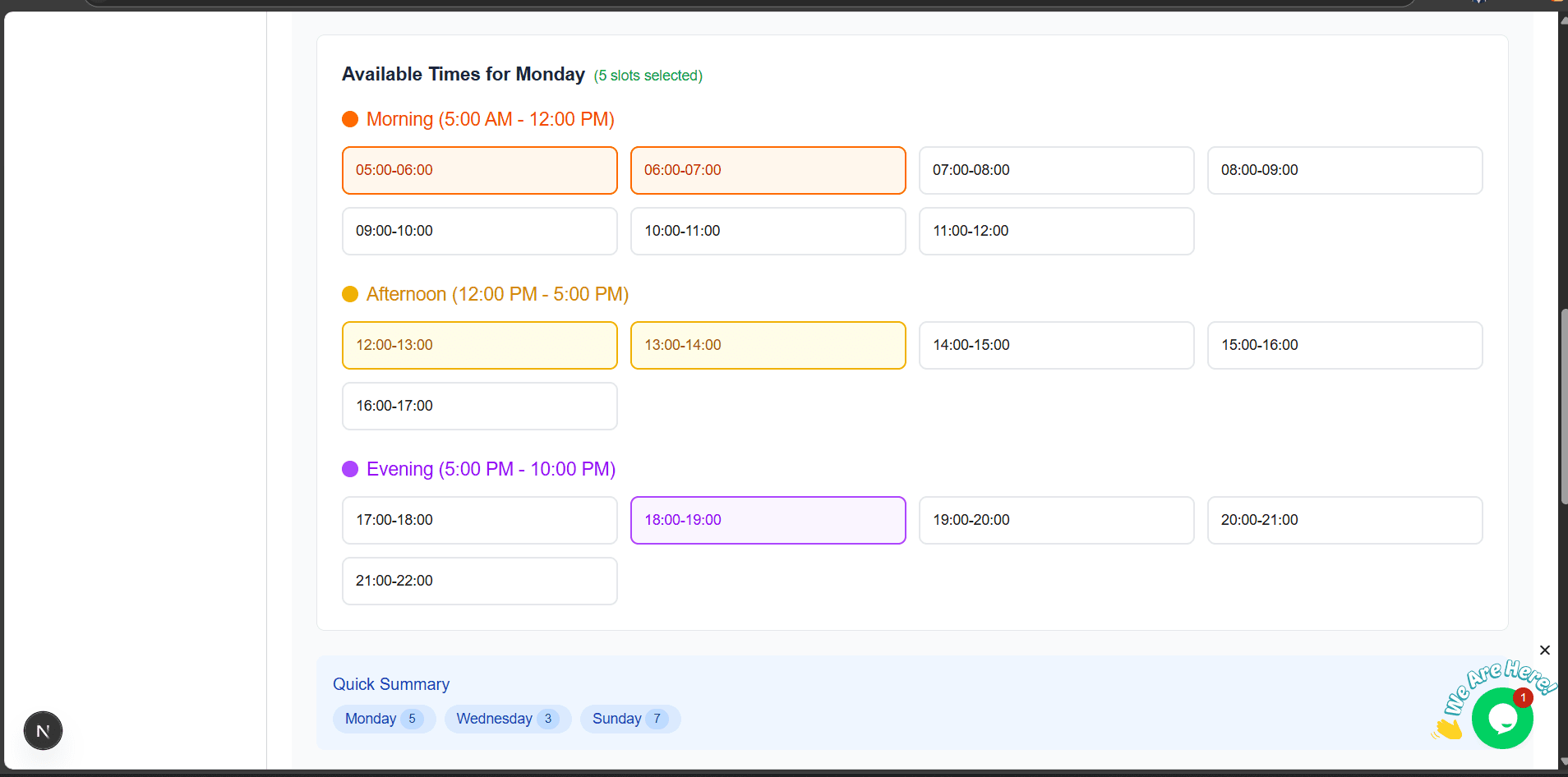Select the 16:00-17:00 time slot
1568x777 pixels.
click(480, 406)
